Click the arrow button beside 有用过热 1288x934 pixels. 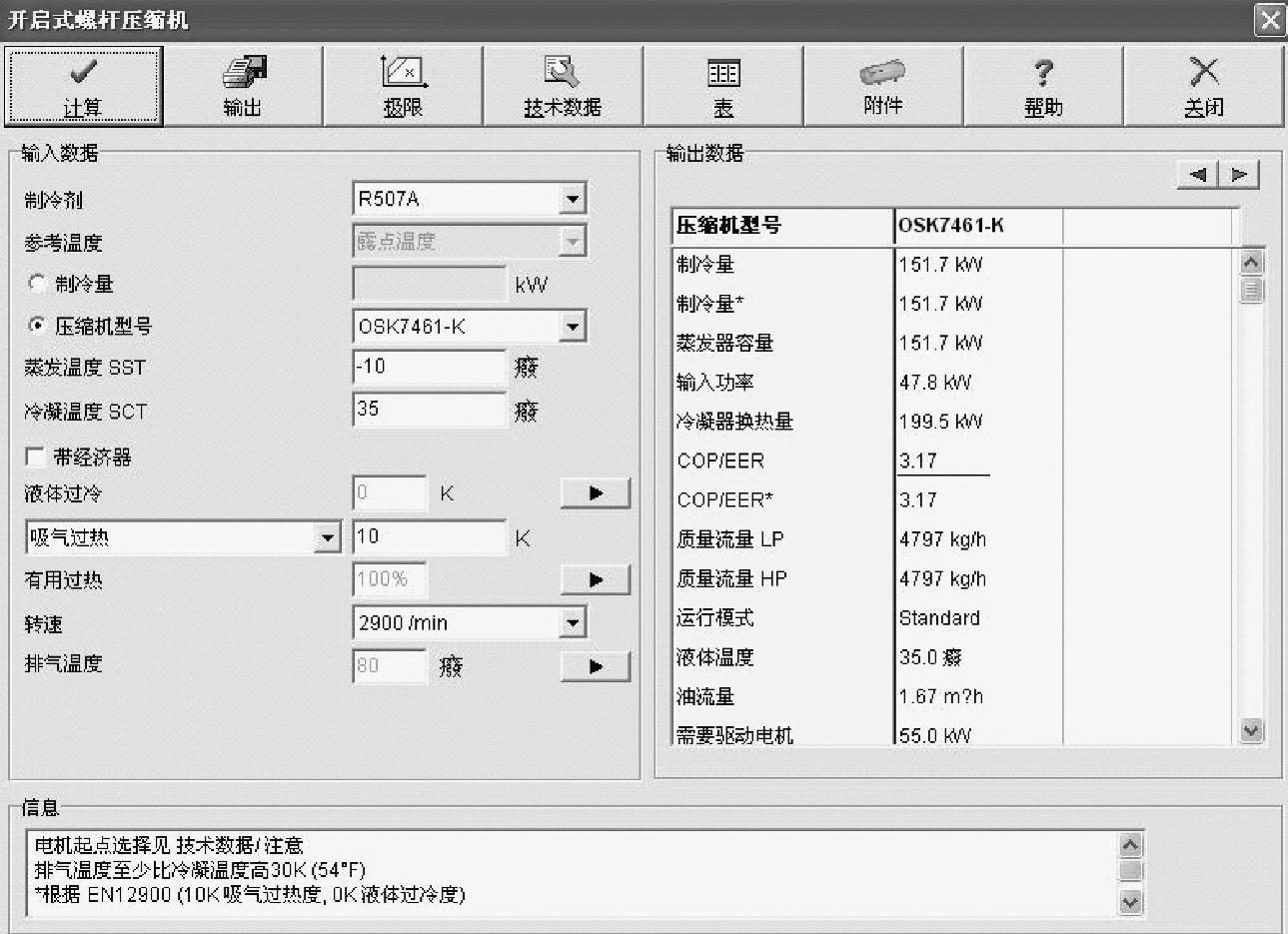tap(596, 579)
